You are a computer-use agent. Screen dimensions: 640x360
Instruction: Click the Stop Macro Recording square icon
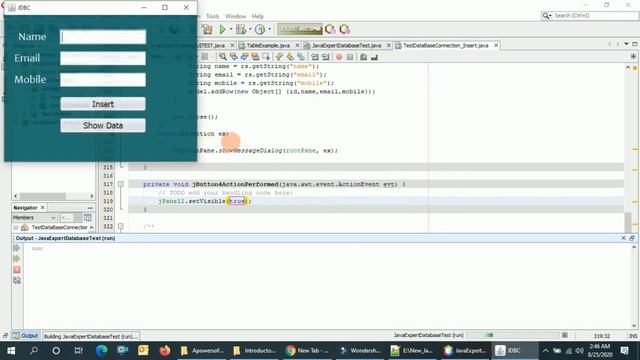point(350,57)
